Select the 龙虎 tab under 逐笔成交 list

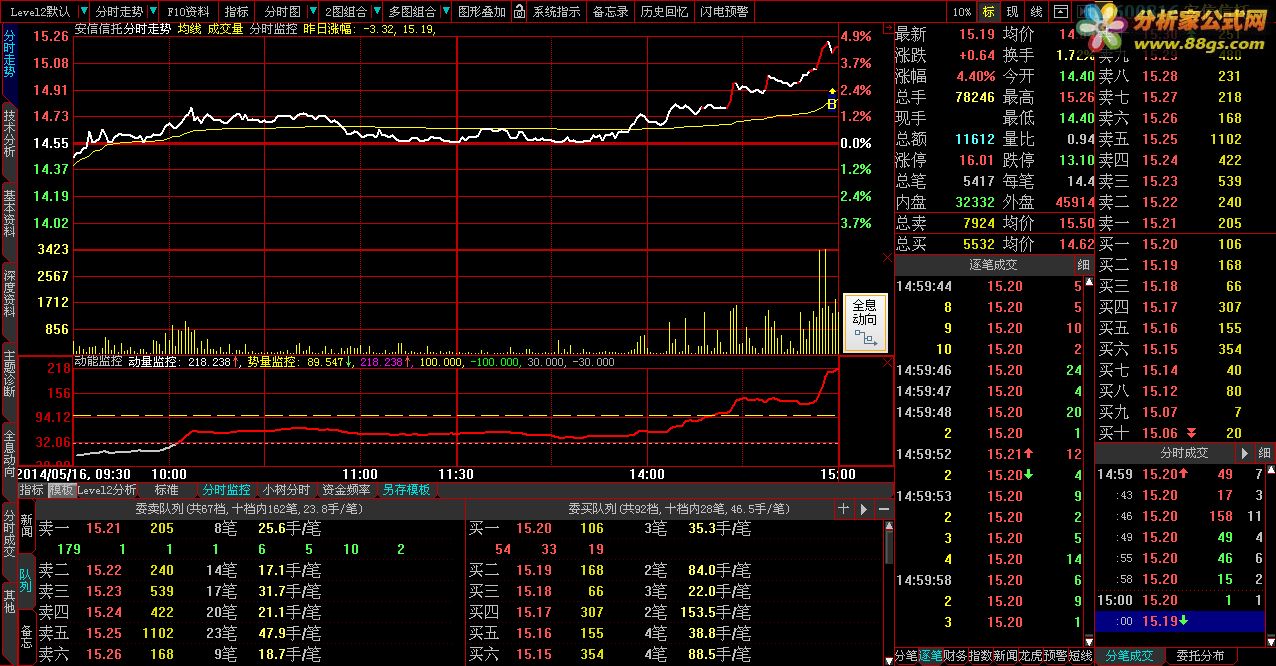pyautogui.click(x=1030, y=656)
